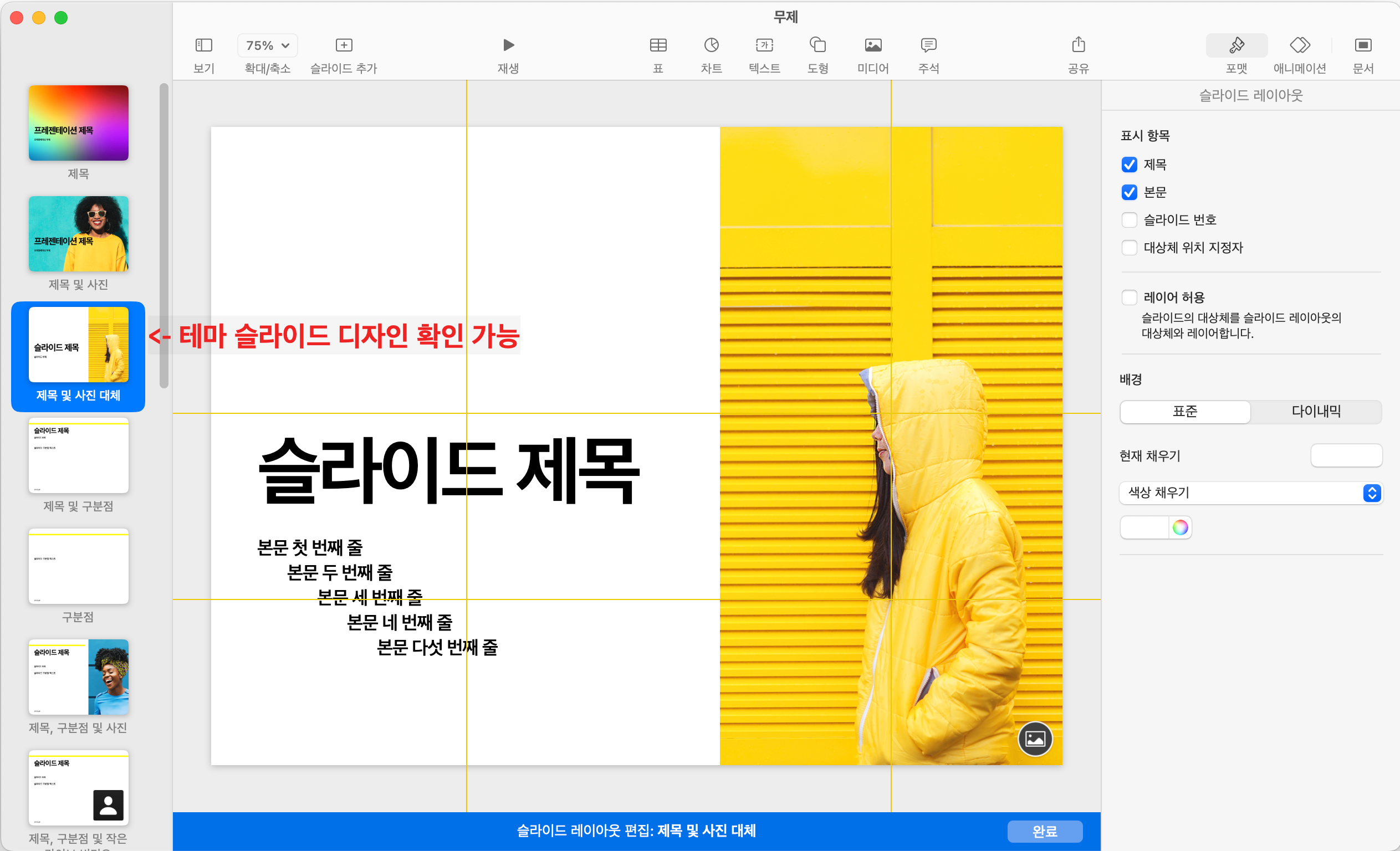Open the color wheel picker button
Image resolution: width=1400 pixels, height=851 pixels.
[1179, 527]
